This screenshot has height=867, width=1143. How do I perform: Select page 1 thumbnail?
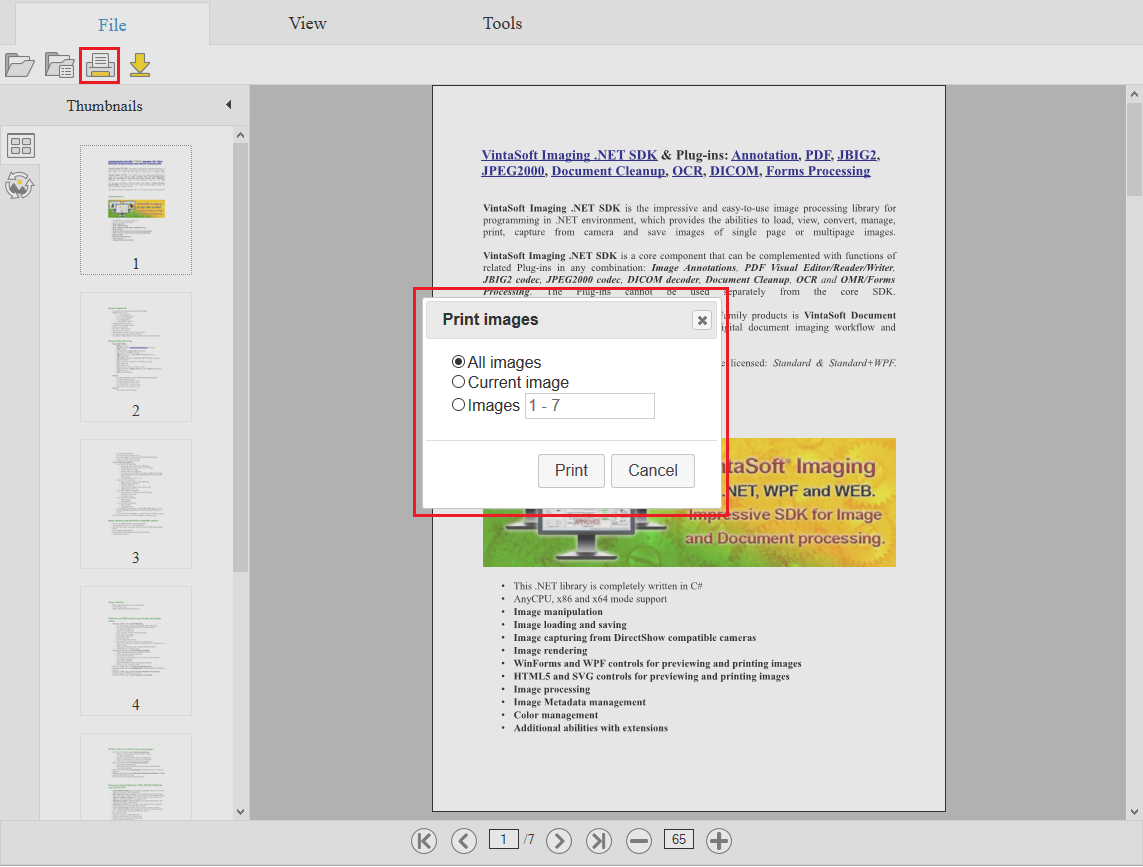[136, 209]
